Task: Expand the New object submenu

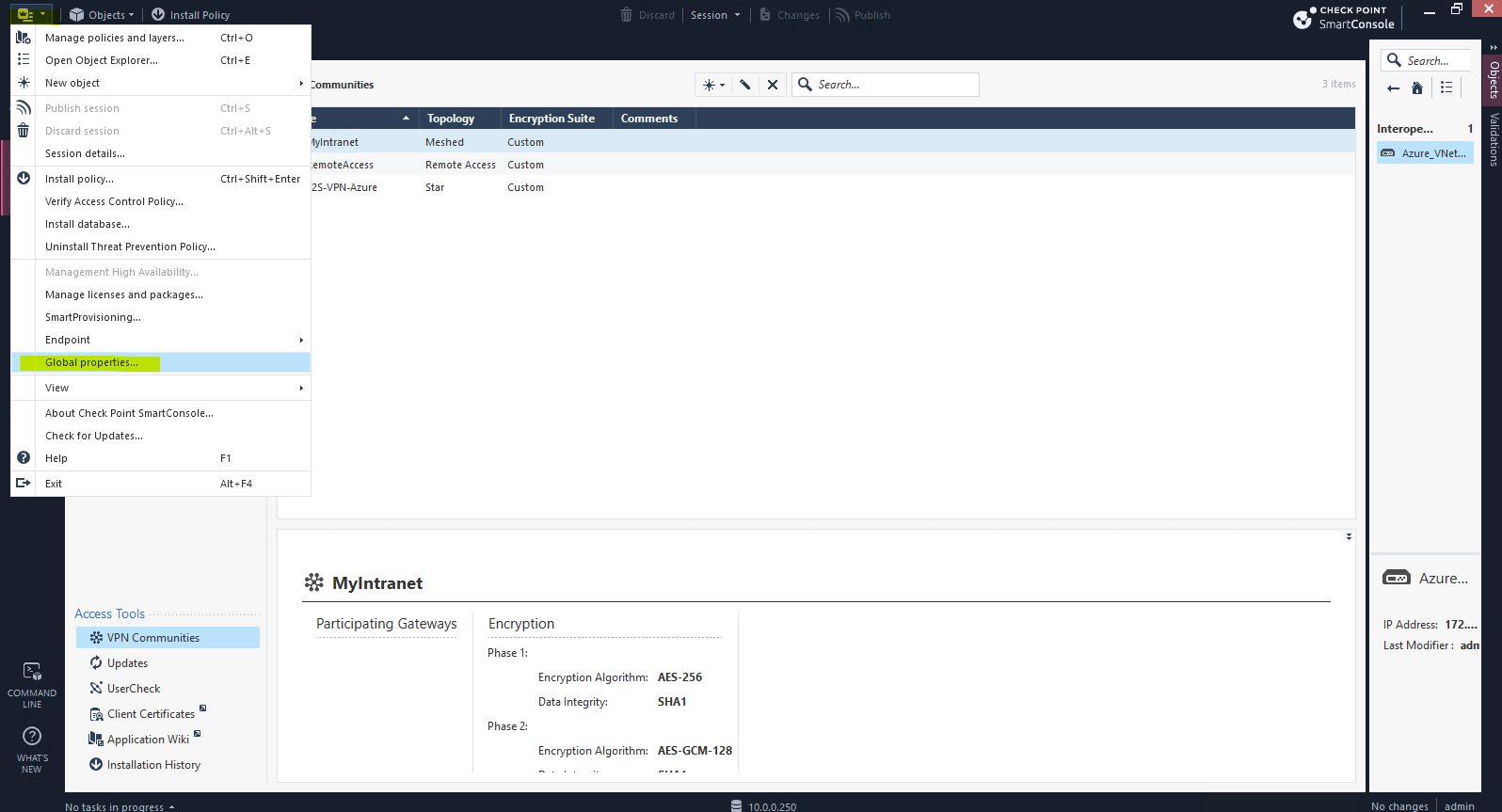Action: point(161,83)
